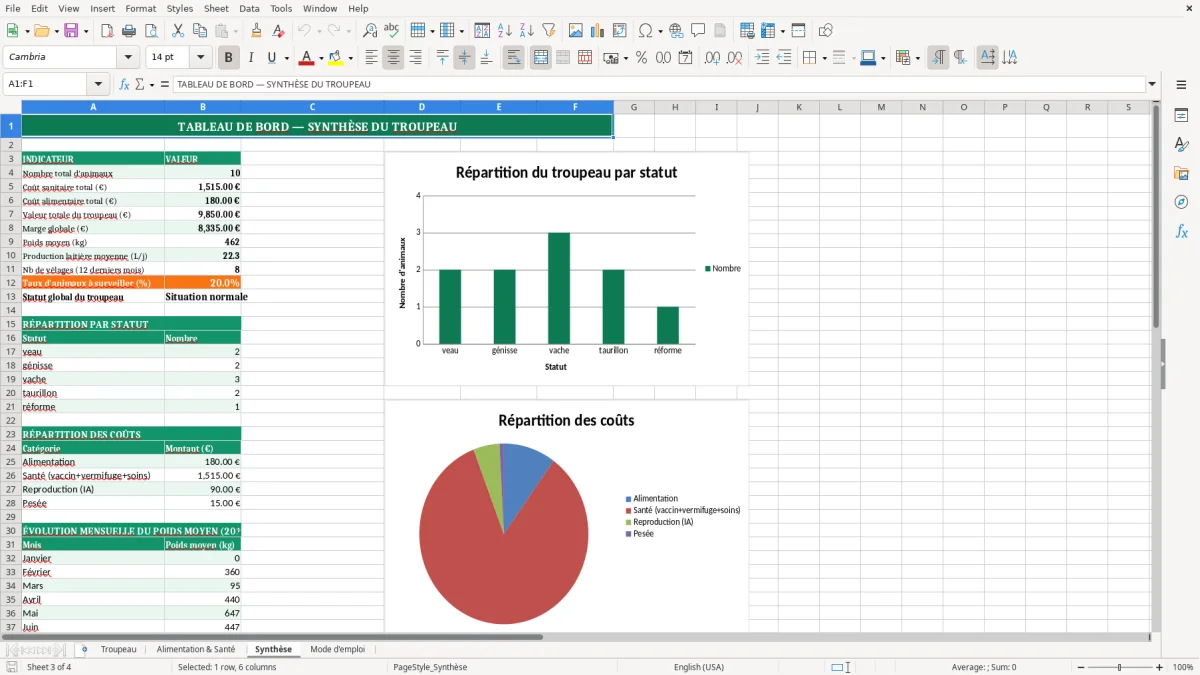
Task: Click the Cut scissors icon
Action: coord(178,31)
